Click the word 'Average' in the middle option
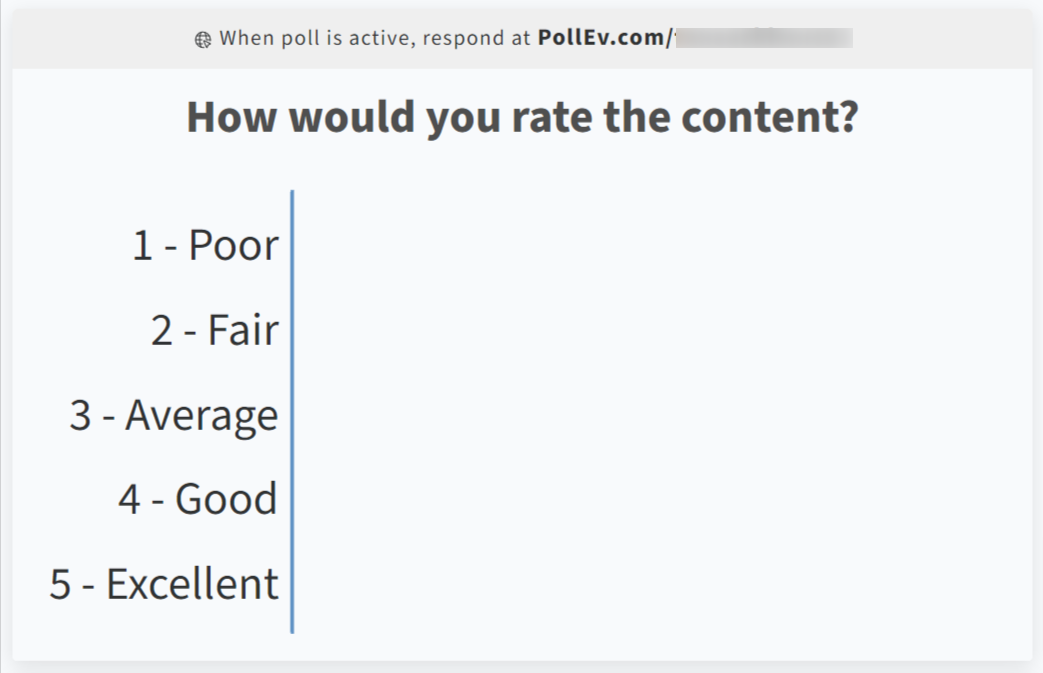This screenshot has width=1043, height=673. coord(201,415)
